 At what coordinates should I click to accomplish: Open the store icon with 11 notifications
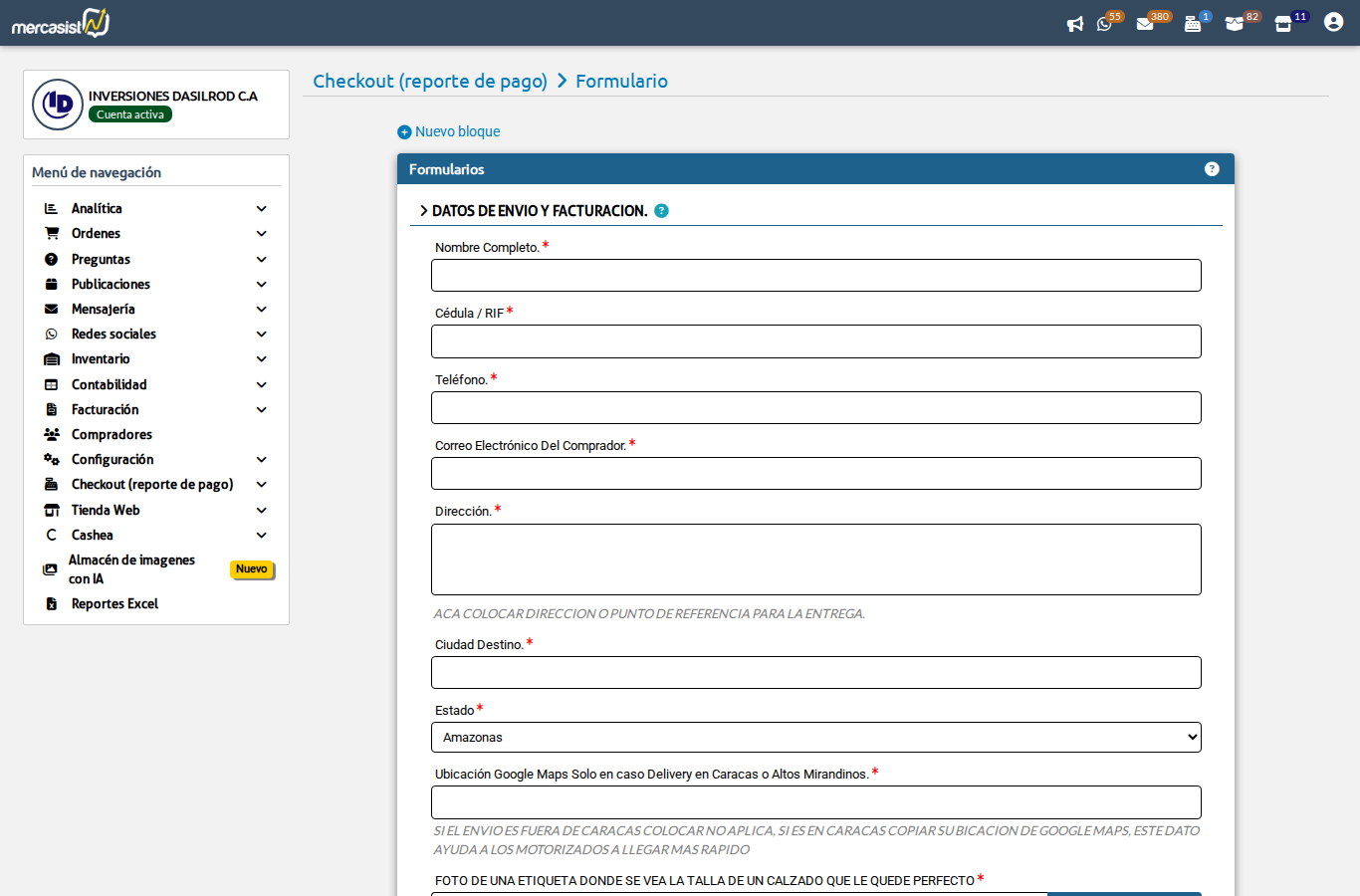(1283, 23)
